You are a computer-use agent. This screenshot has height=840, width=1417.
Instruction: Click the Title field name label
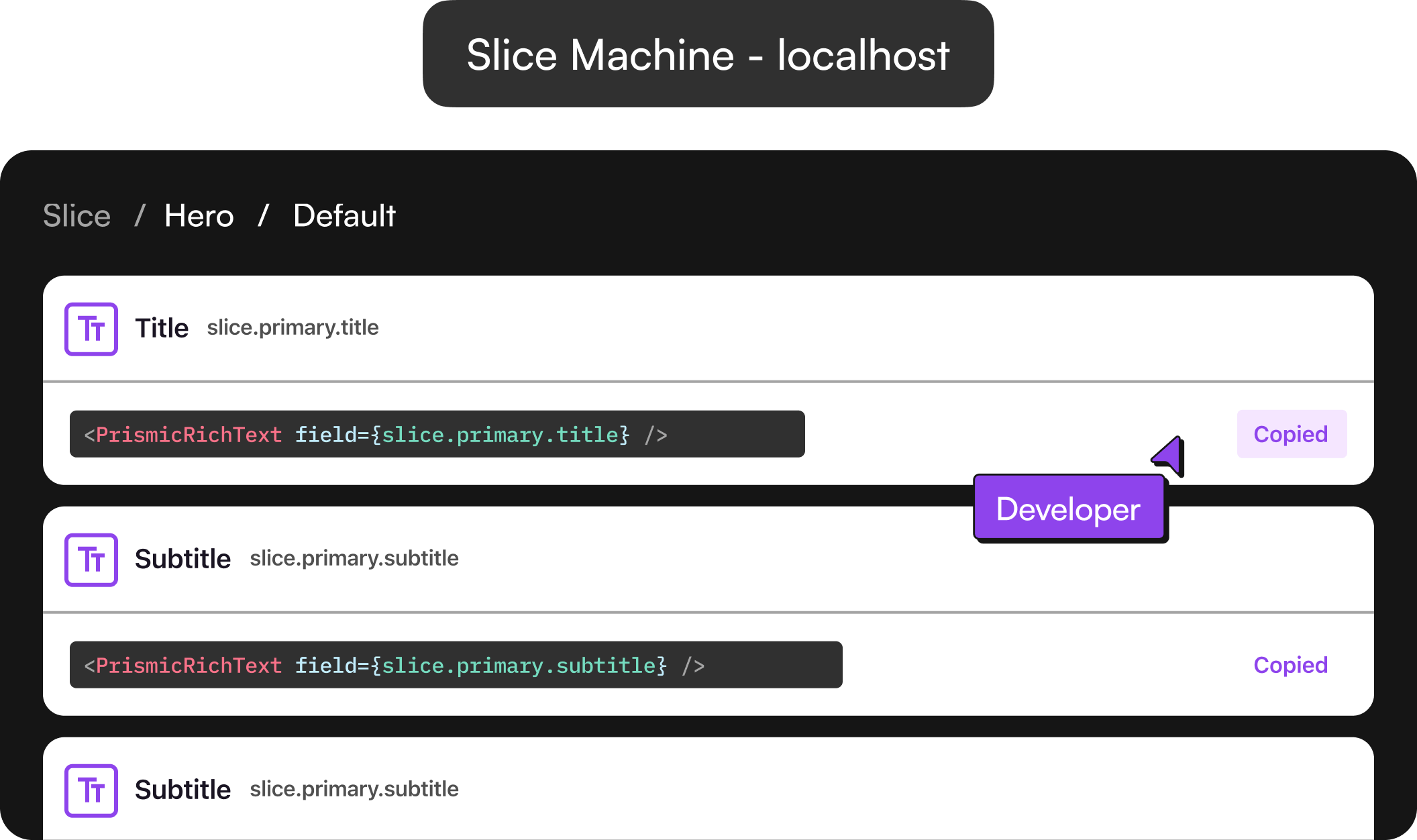pyautogui.click(x=162, y=329)
